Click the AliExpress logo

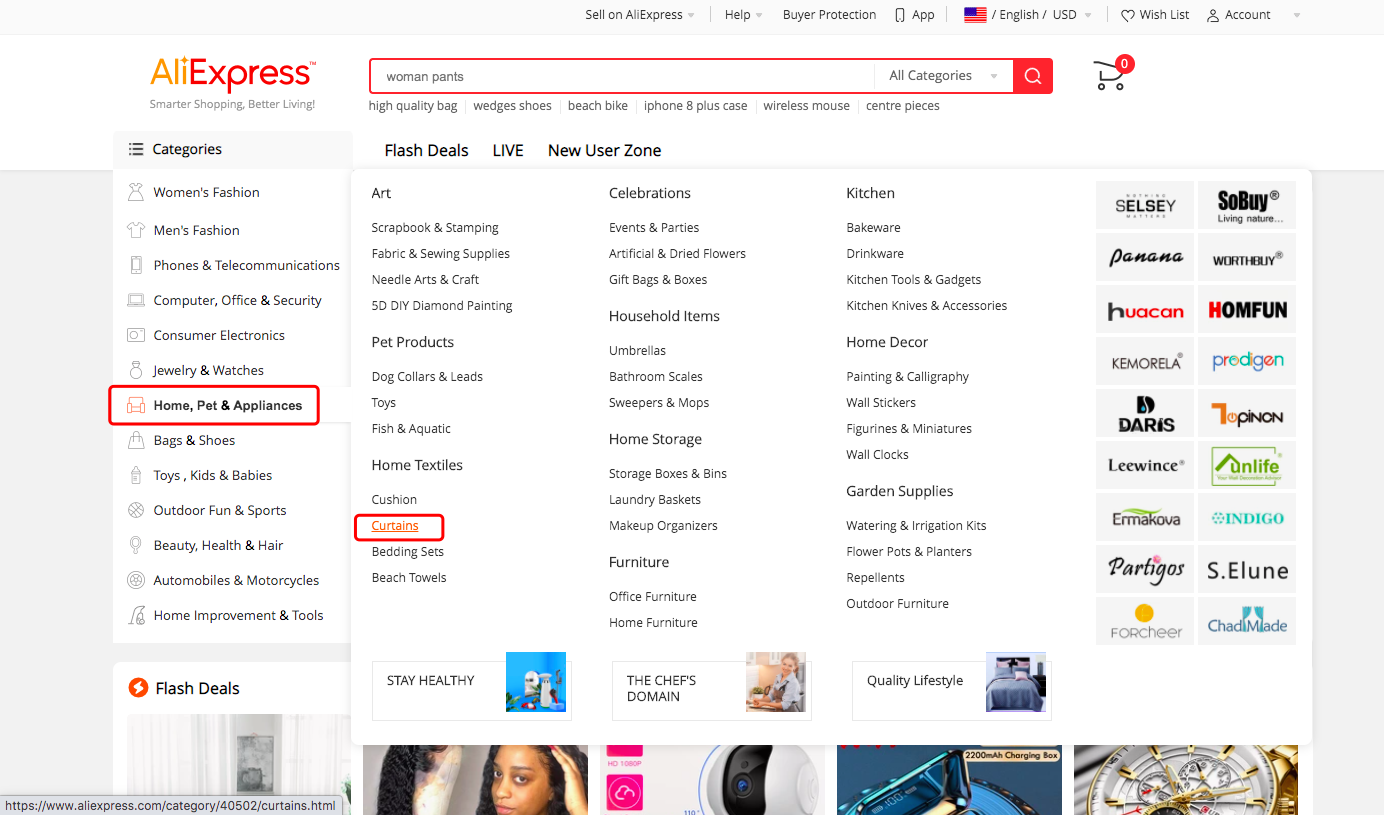click(x=232, y=72)
